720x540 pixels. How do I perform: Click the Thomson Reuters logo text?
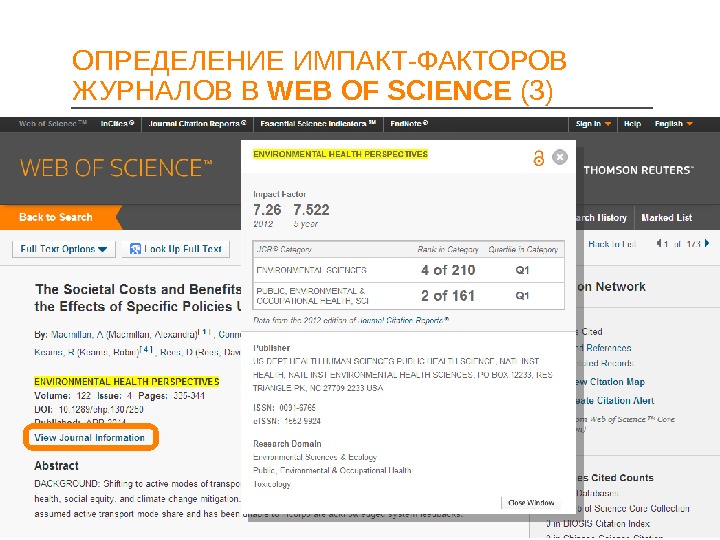coord(638,170)
